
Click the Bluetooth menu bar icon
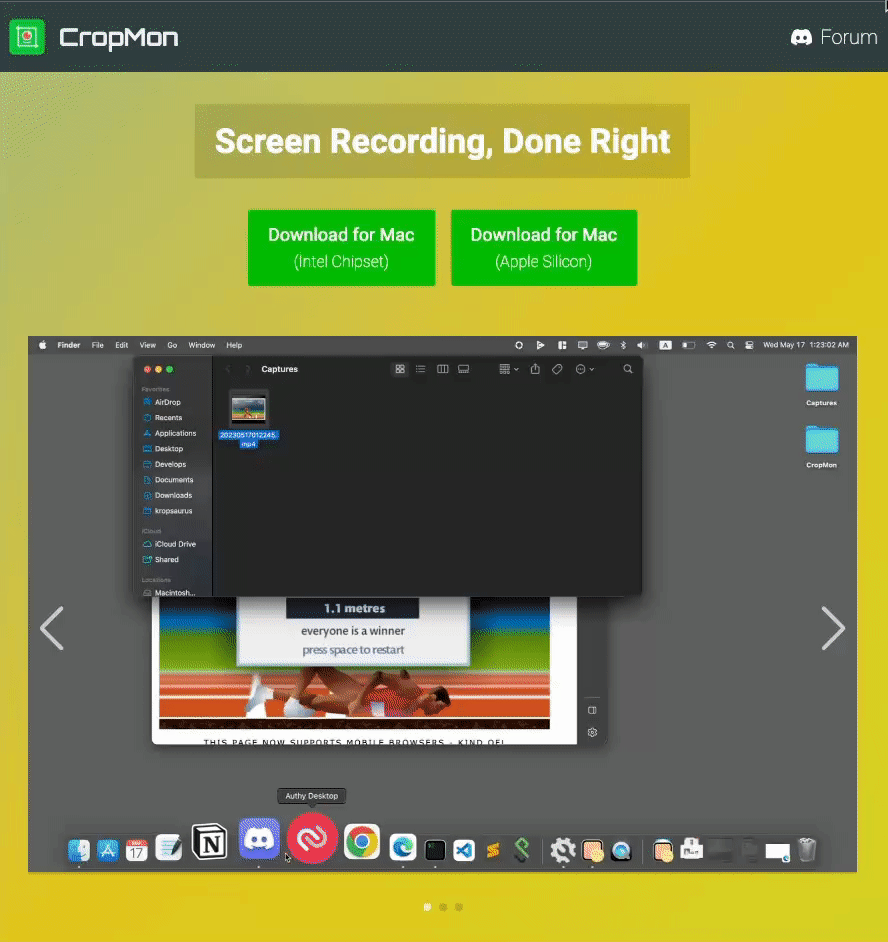coord(623,345)
